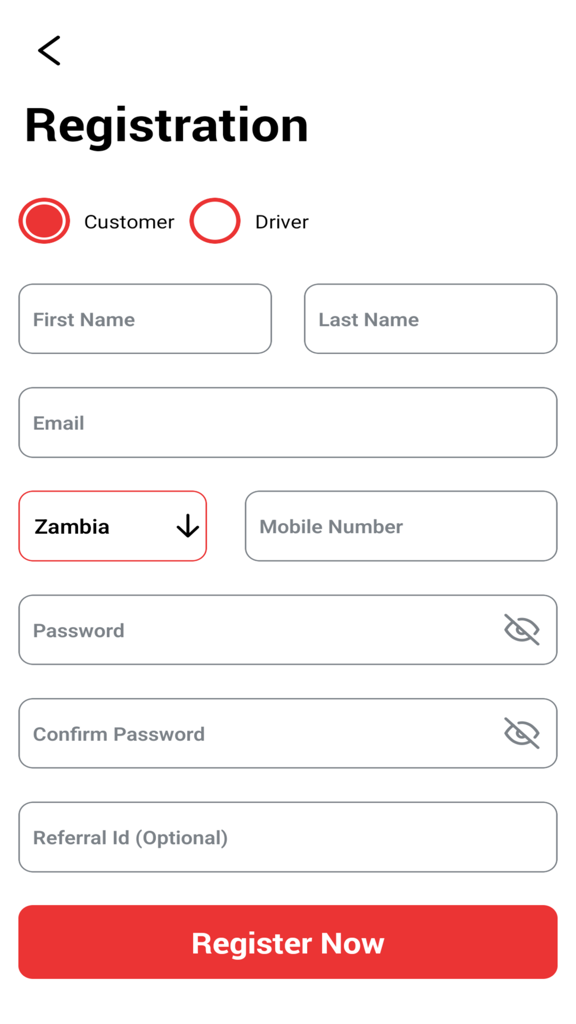576x1024 pixels.
Task: Click the Referral Id optional field
Action: tap(288, 837)
